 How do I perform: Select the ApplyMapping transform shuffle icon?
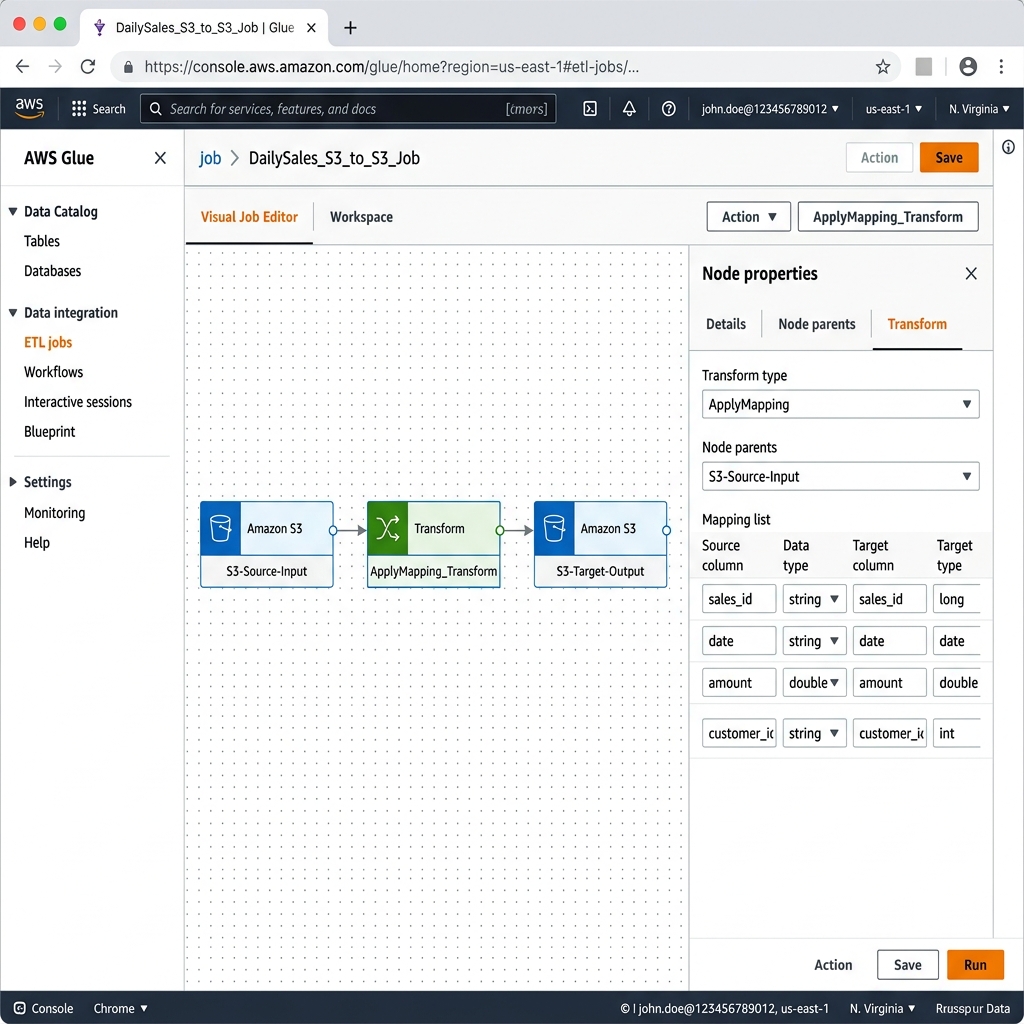click(x=387, y=528)
